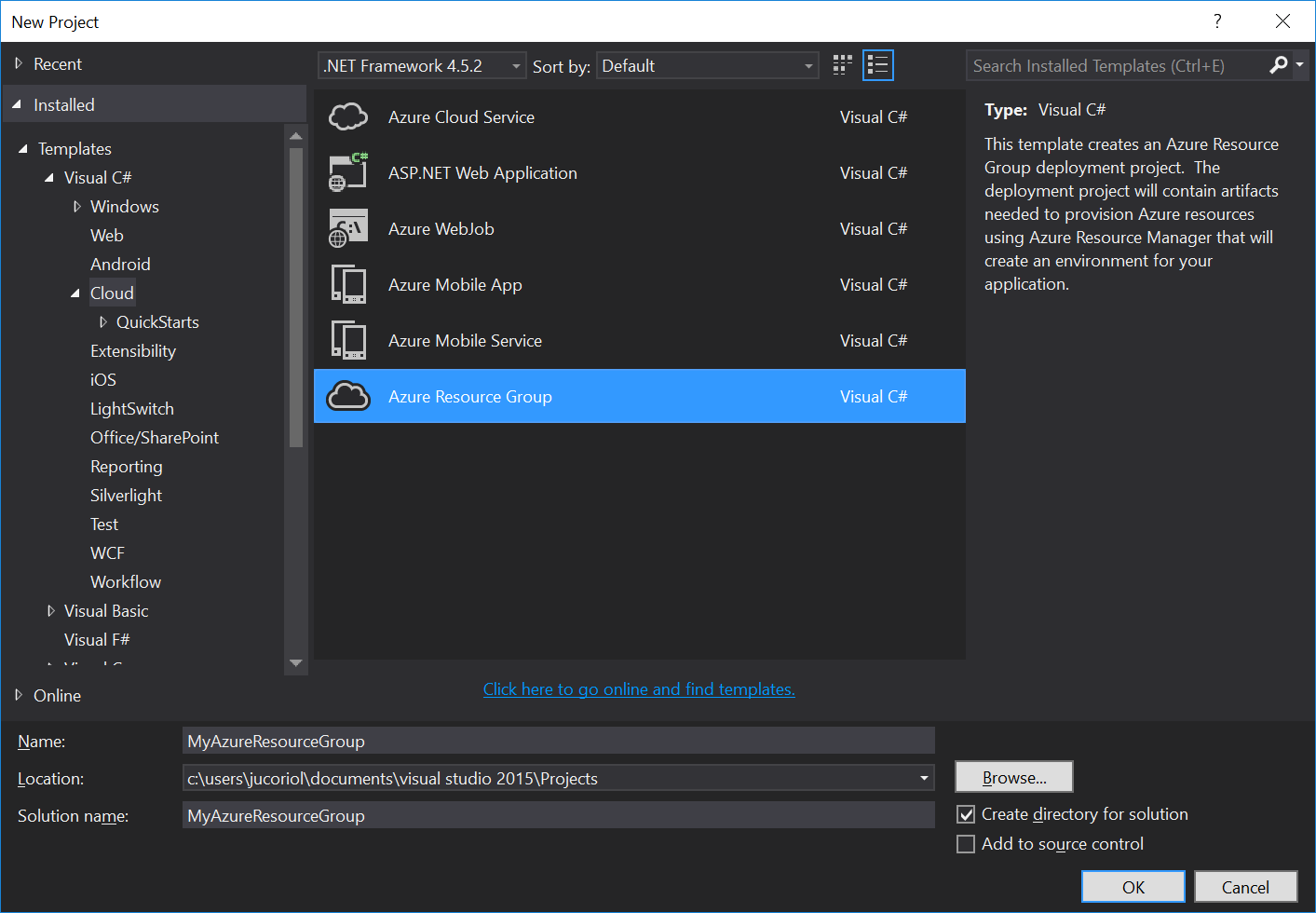
Task: Select the Azure Cloud Service template name
Action: click(461, 116)
